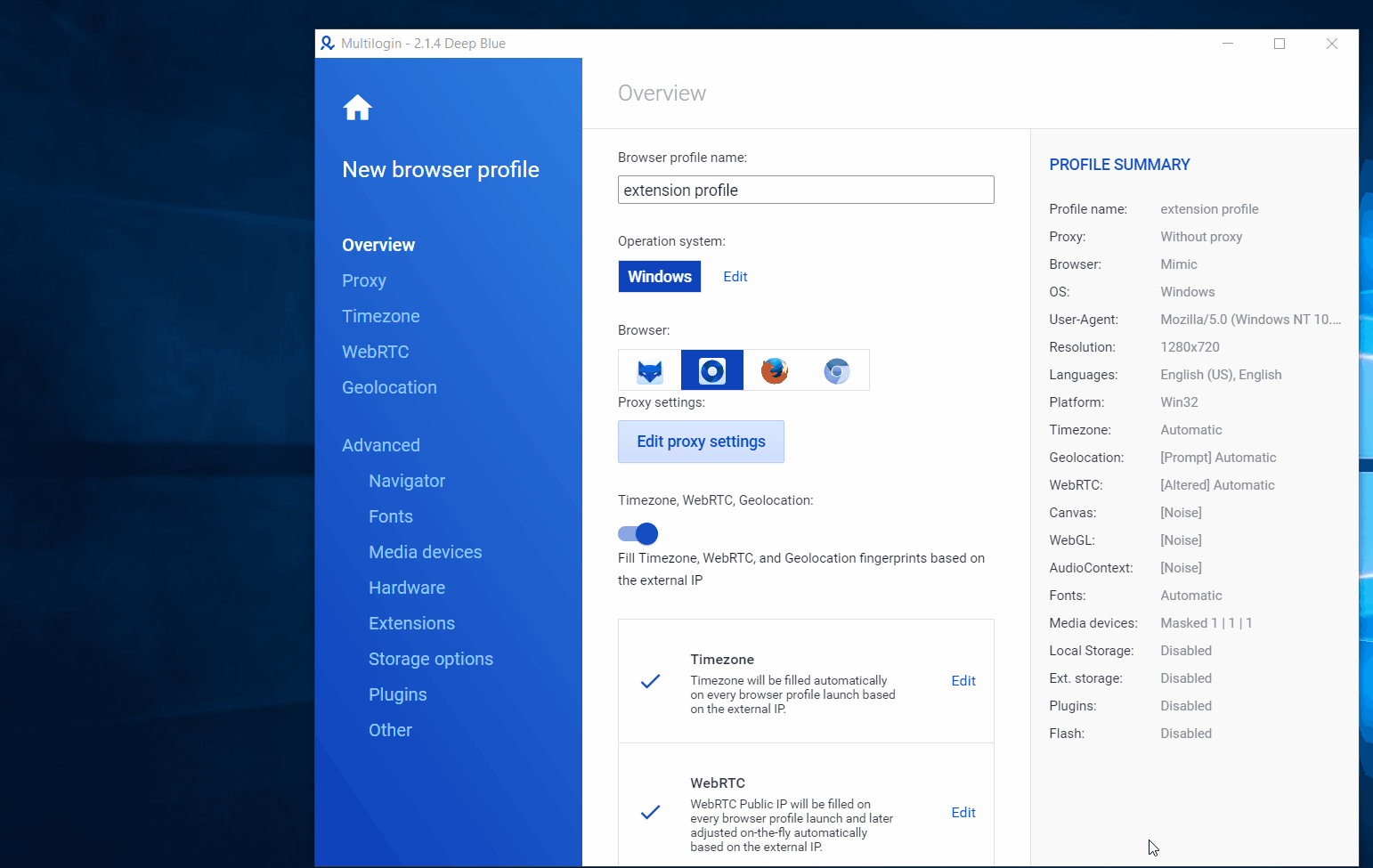Screen dimensions: 1373x868
Task: Choose the Firefox browser icon
Action: point(775,370)
